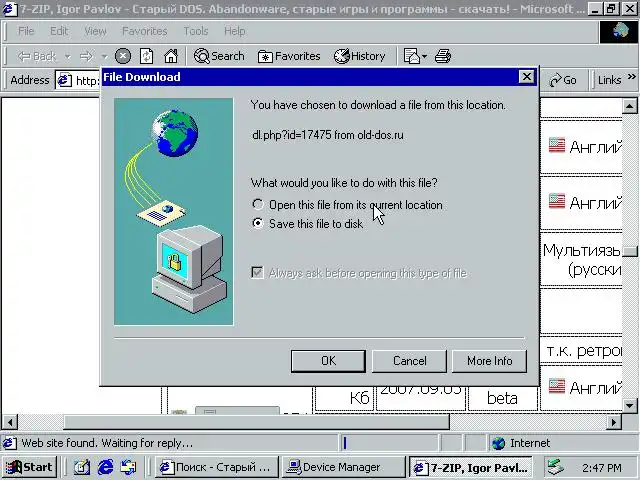Open the File menu
Viewport: 640px width, 480px height.
26,31
